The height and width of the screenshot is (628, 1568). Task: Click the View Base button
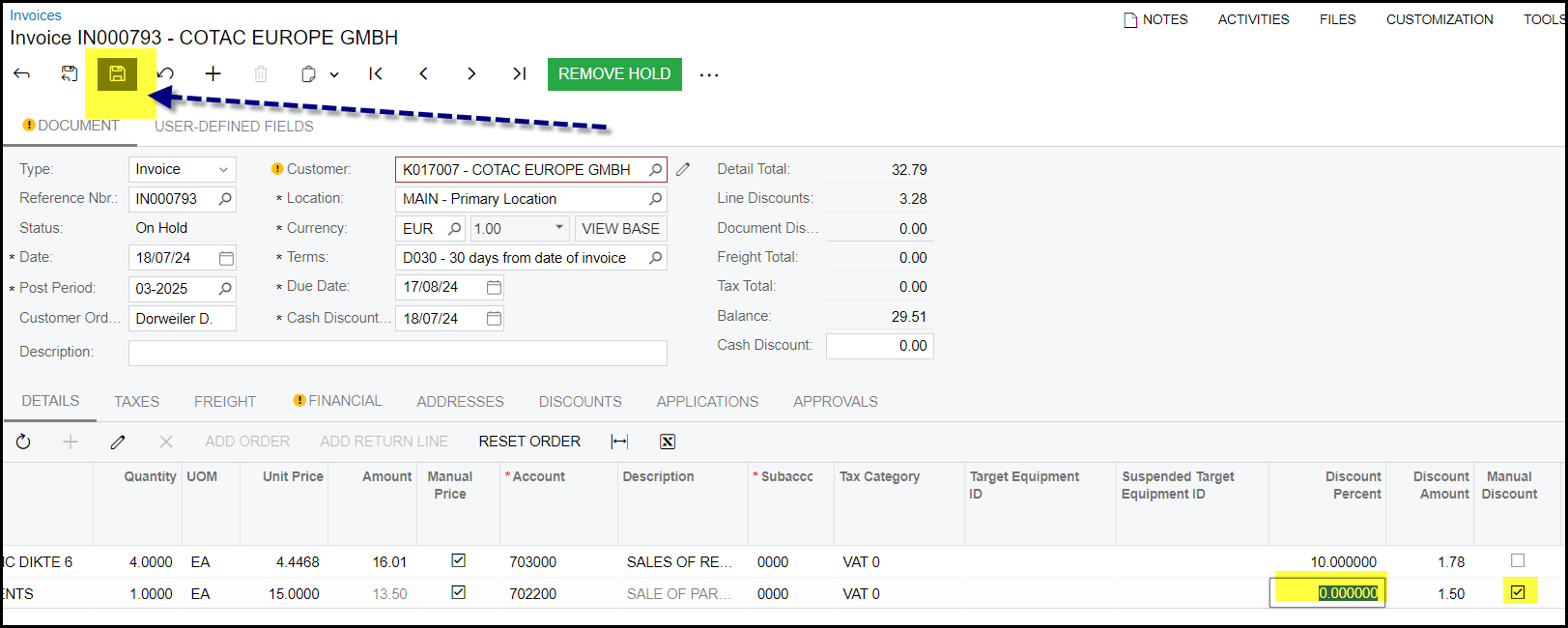[x=620, y=229]
